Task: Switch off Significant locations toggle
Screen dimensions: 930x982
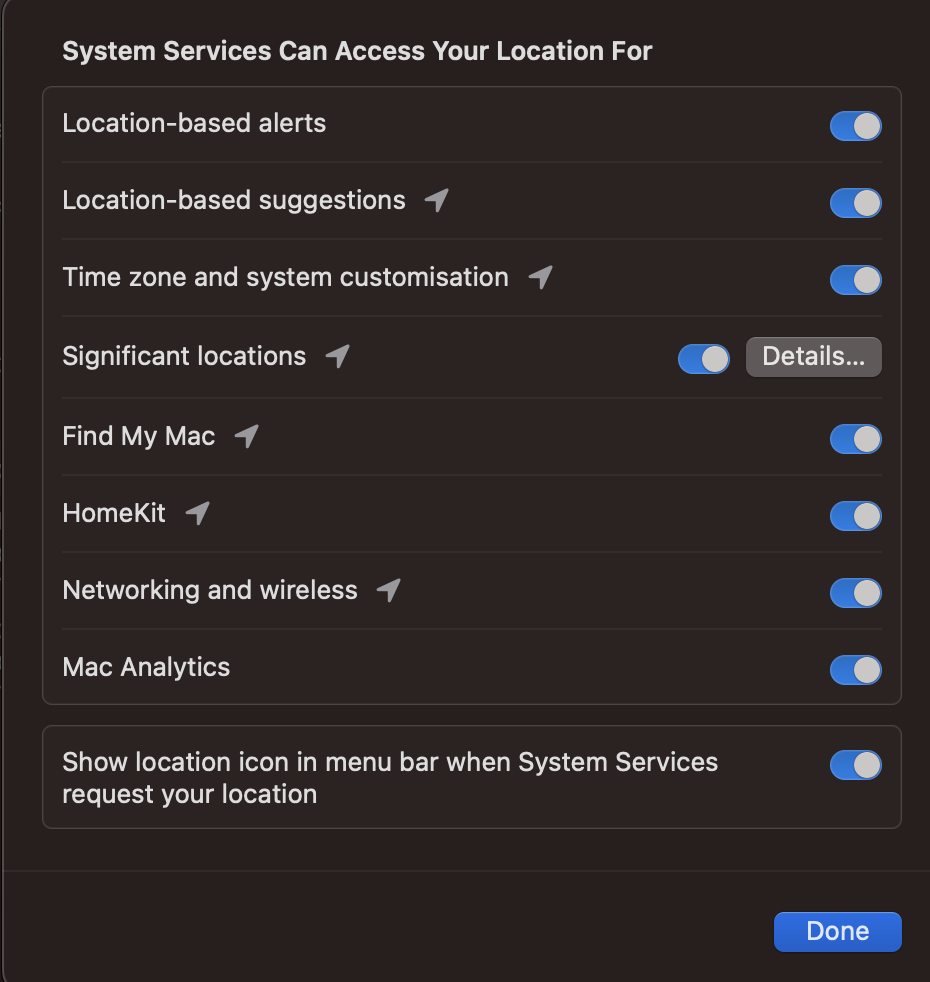Action: pos(704,359)
